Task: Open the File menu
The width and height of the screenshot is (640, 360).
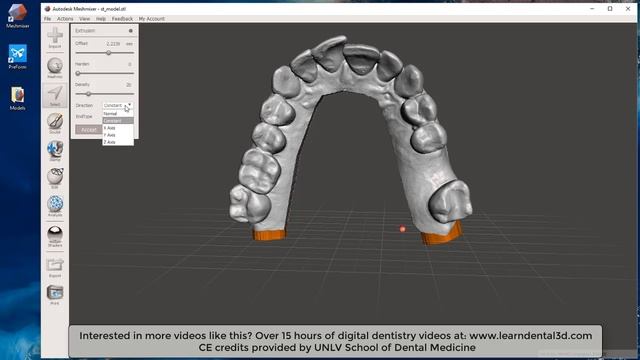Action: click(x=48, y=19)
